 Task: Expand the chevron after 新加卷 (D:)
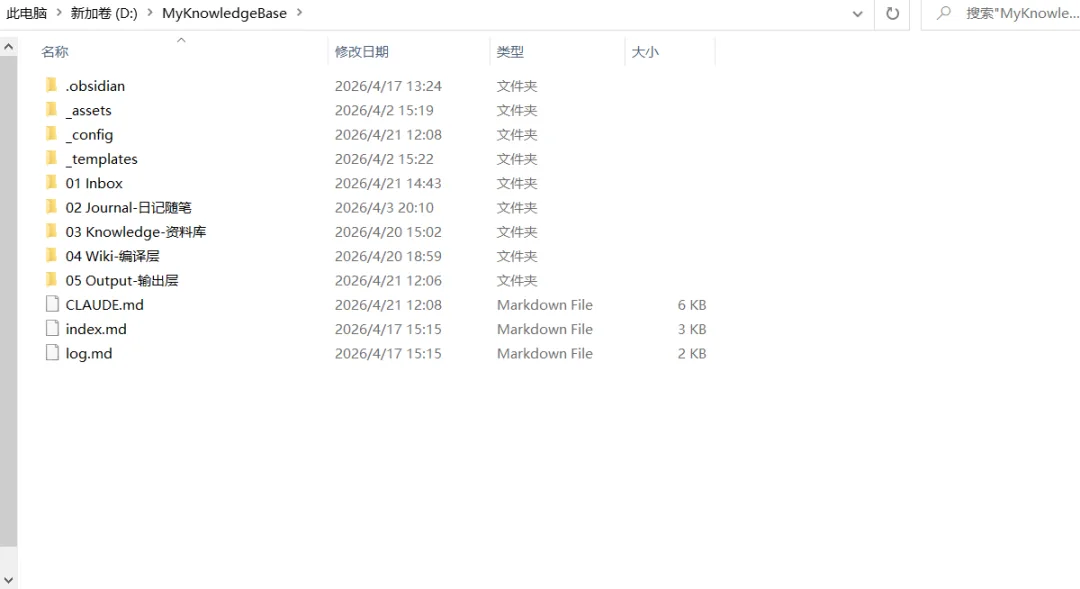149,12
